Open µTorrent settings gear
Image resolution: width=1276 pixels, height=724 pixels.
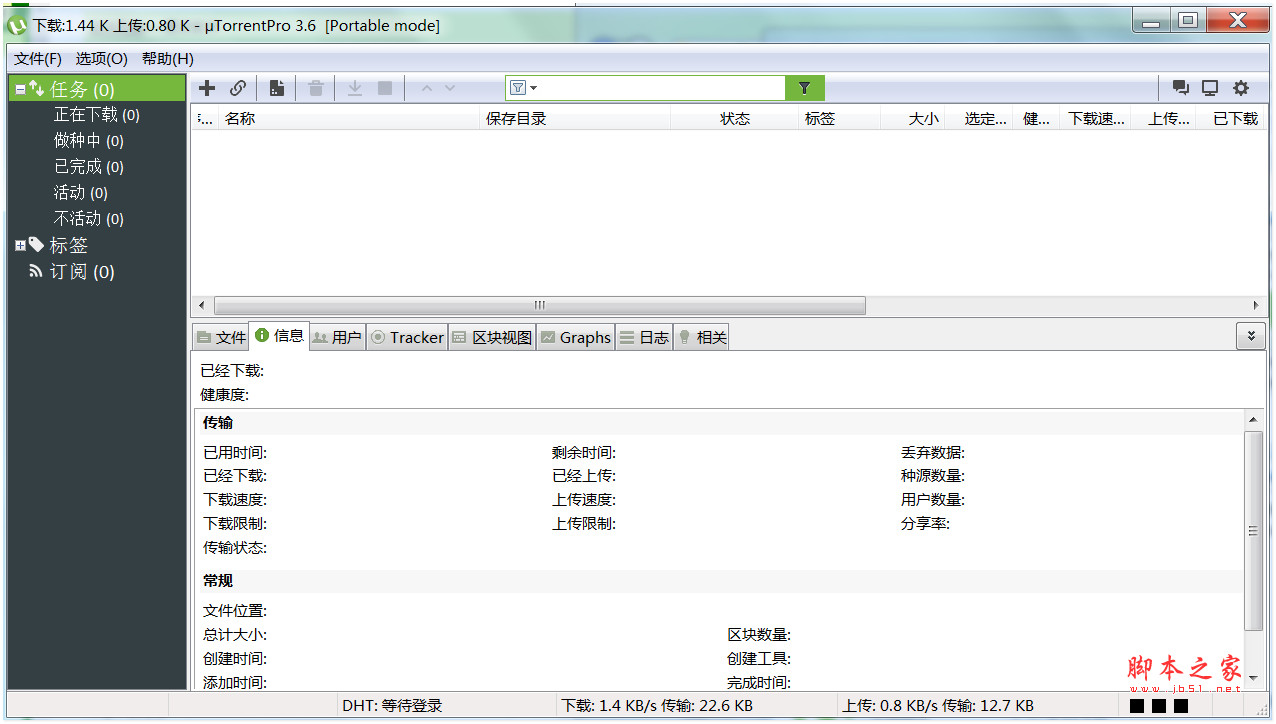point(1240,88)
